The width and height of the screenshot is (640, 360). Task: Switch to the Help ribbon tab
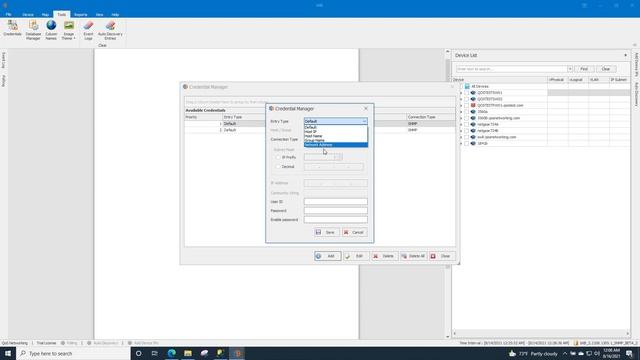click(x=115, y=14)
